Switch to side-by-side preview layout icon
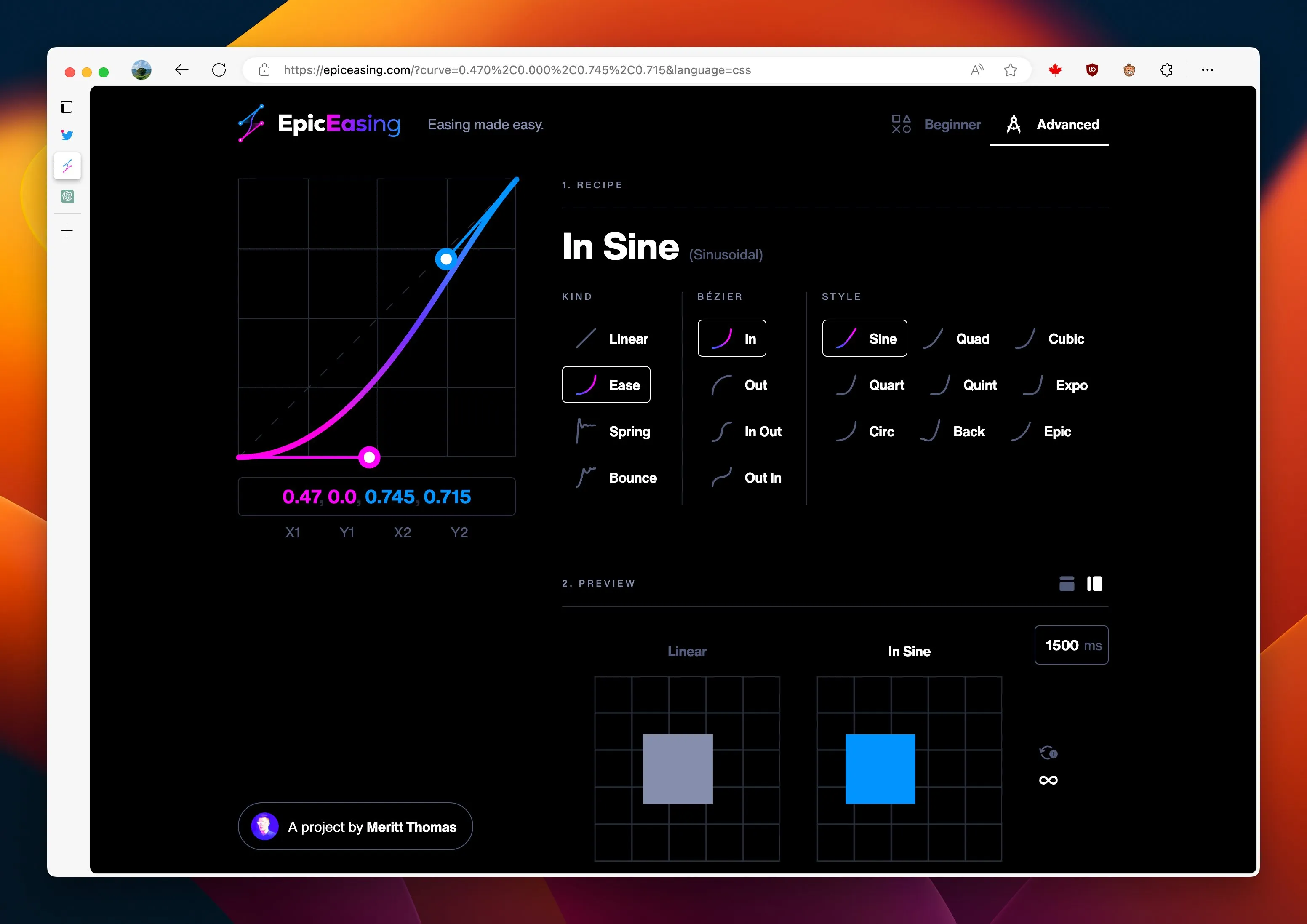The height and width of the screenshot is (924, 1307). pos(1094,584)
